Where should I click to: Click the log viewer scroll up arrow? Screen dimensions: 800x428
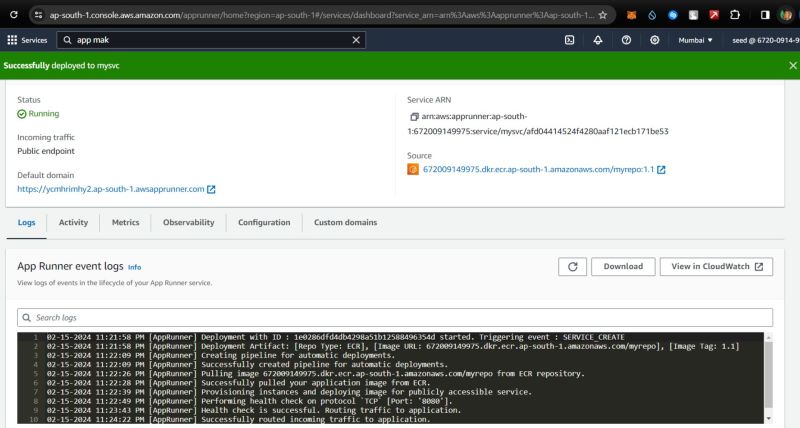[x=768, y=337]
